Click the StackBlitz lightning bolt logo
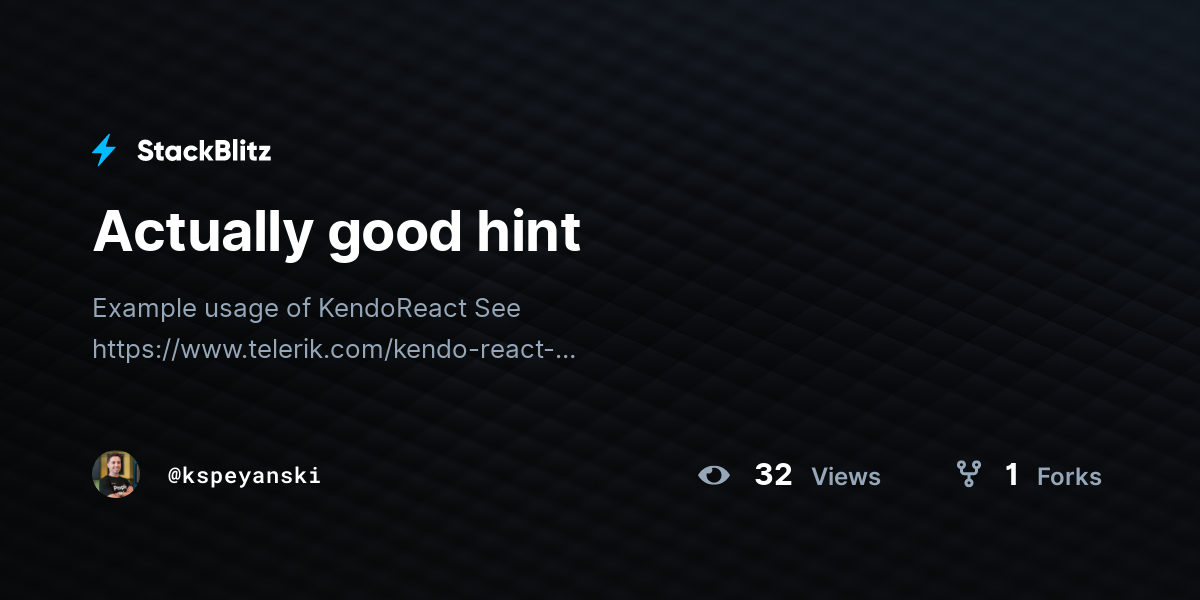This screenshot has width=1200, height=600. [104, 151]
